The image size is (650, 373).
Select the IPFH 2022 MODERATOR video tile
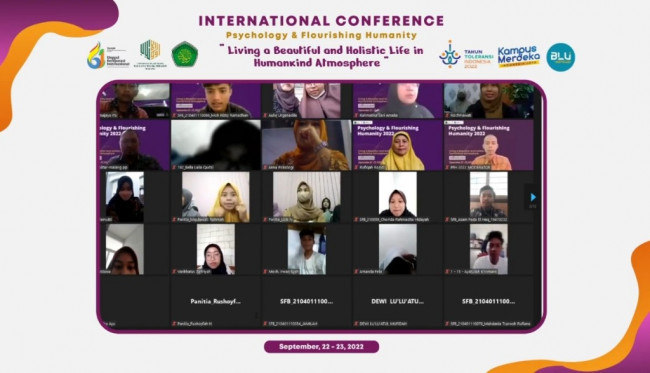489,145
